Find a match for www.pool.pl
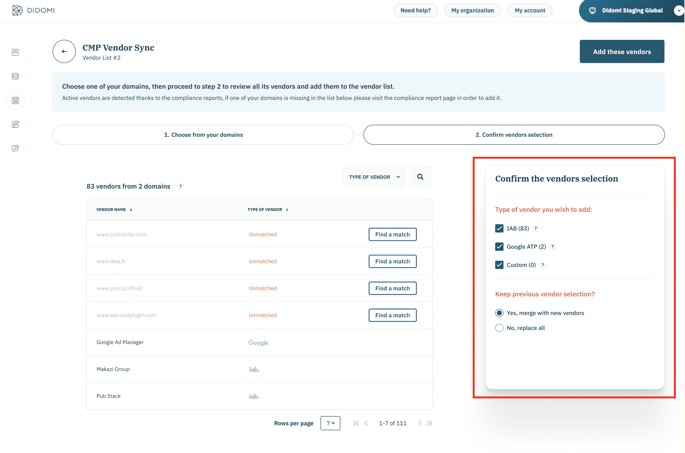 [392, 288]
